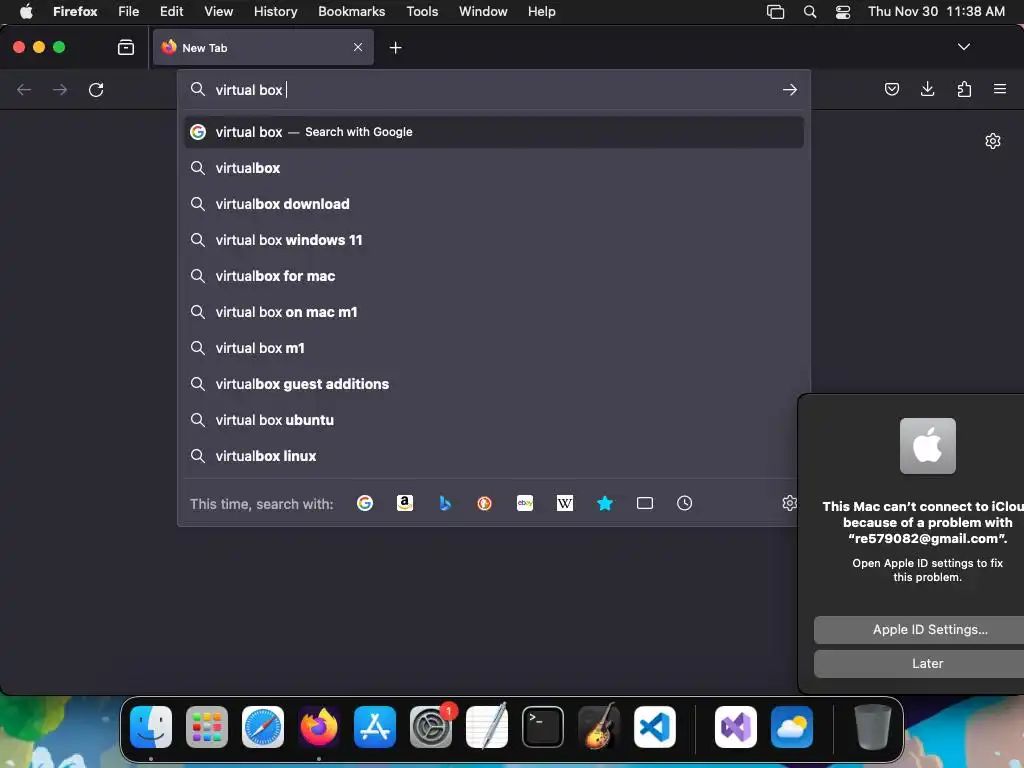Viewport: 1024px width, 768px height.
Task: Choose 'virtual box m1' suggestion
Action: 494,347
